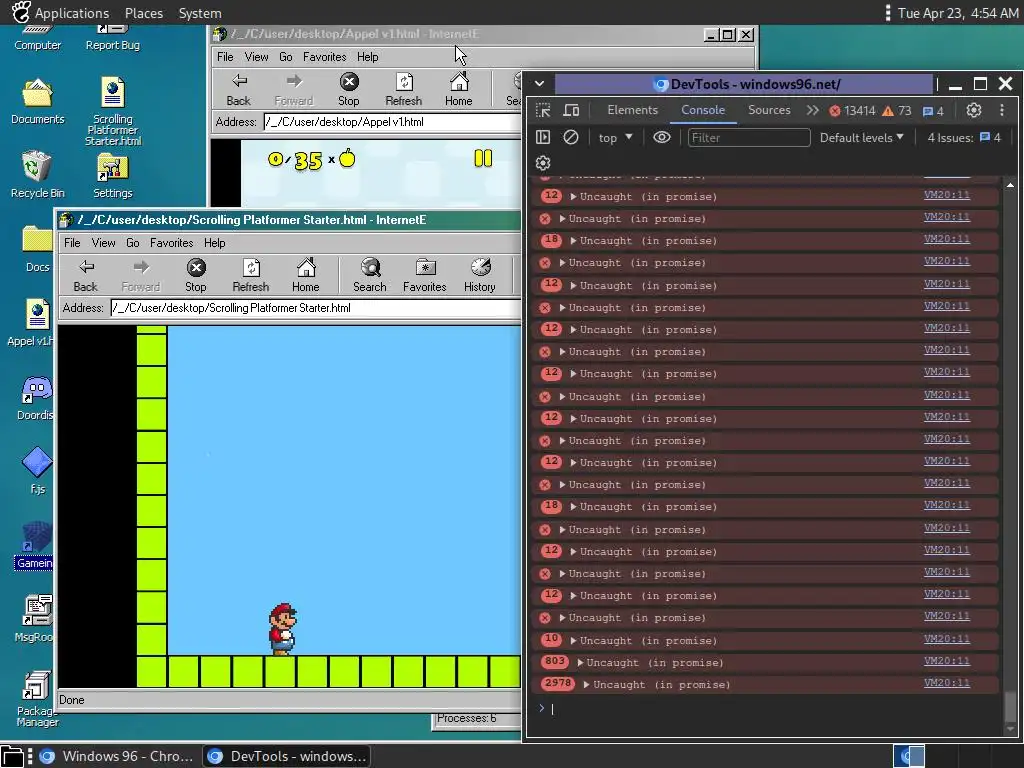This screenshot has height=768, width=1024.
Task: Click Appel v1 address bar field
Action: click(392, 121)
